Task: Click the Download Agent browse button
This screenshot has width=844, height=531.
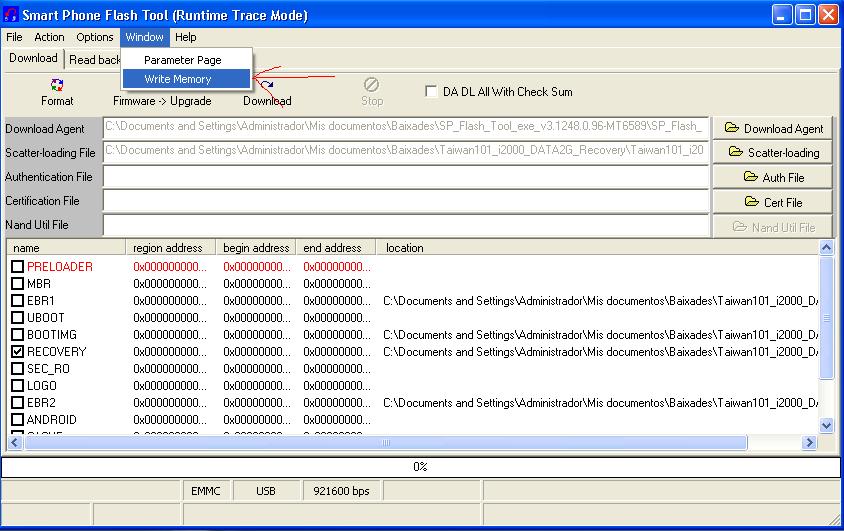Action: [773, 128]
